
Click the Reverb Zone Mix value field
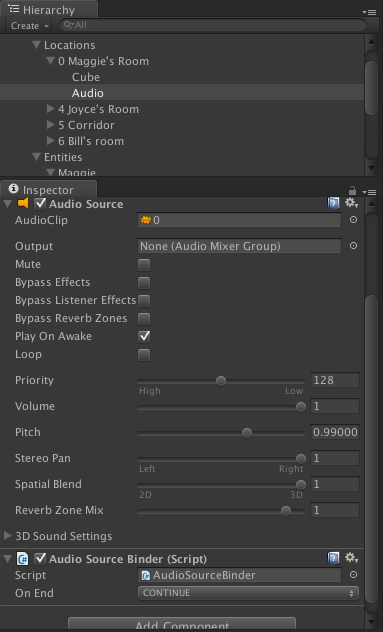coord(335,510)
